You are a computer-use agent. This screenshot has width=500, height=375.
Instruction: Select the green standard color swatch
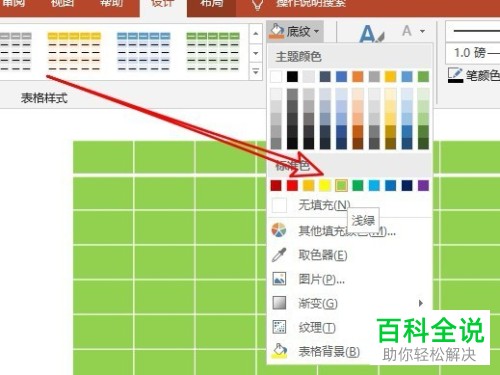[358, 185]
